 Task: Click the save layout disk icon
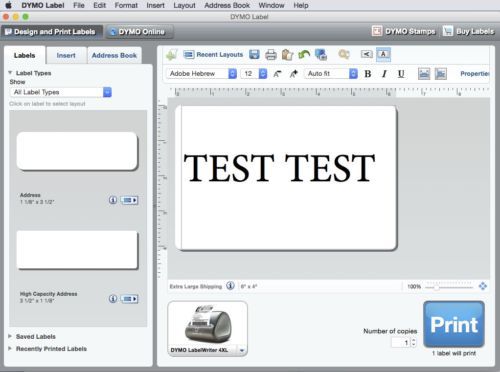[x=254, y=55]
